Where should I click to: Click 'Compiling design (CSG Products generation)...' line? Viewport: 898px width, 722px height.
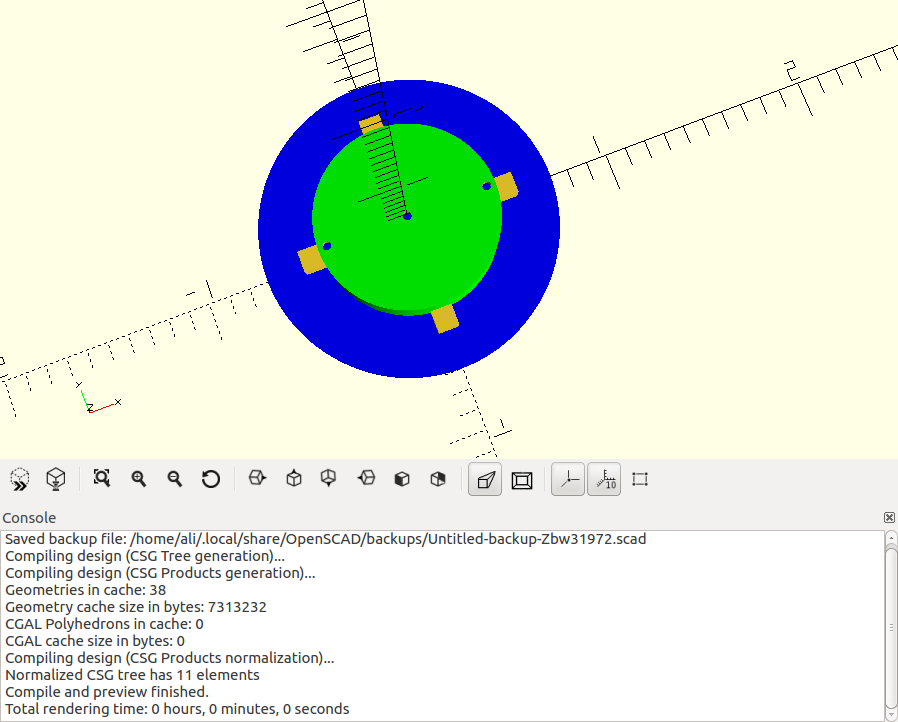click(x=160, y=573)
